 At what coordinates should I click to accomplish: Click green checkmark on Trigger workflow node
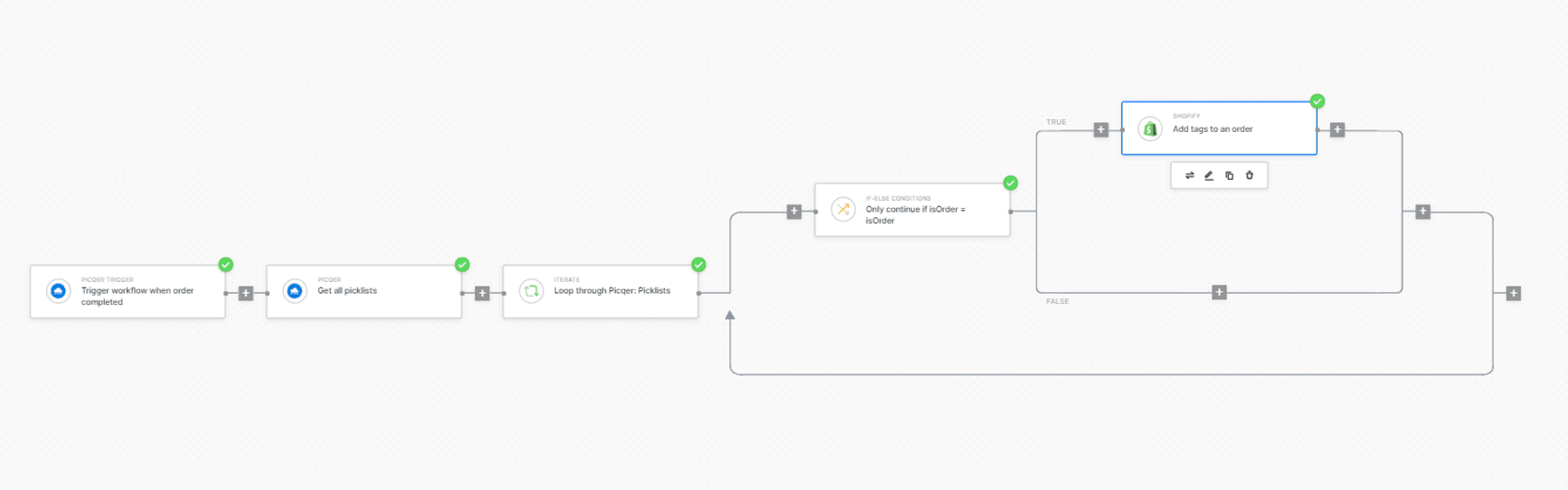[x=226, y=265]
